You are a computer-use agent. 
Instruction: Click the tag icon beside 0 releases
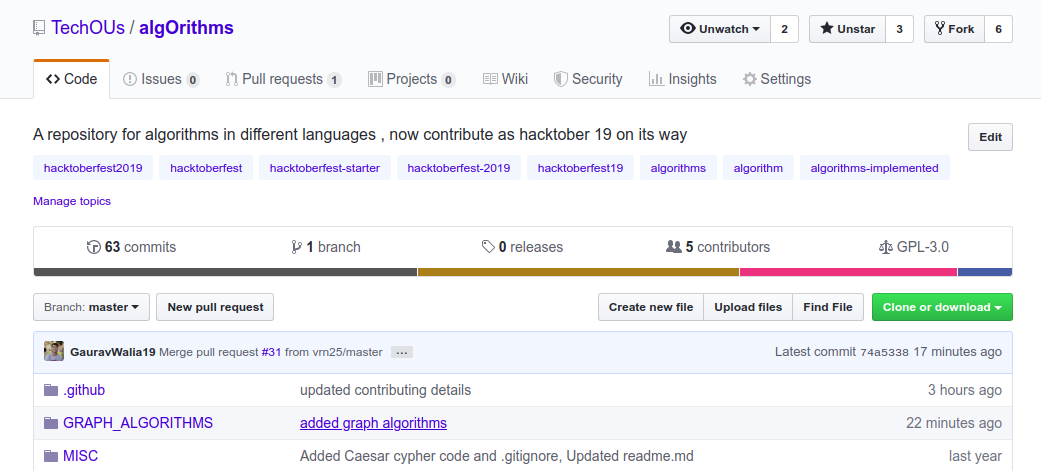point(488,247)
